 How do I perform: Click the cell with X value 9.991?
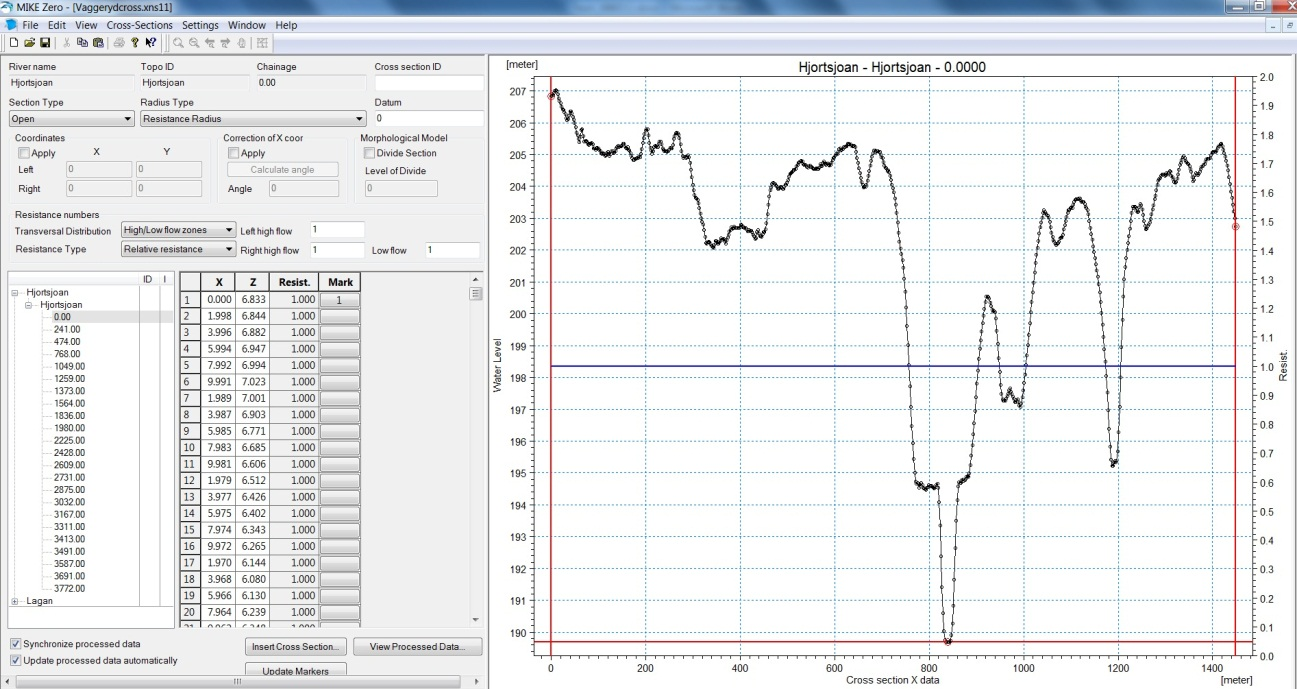tap(219, 382)
